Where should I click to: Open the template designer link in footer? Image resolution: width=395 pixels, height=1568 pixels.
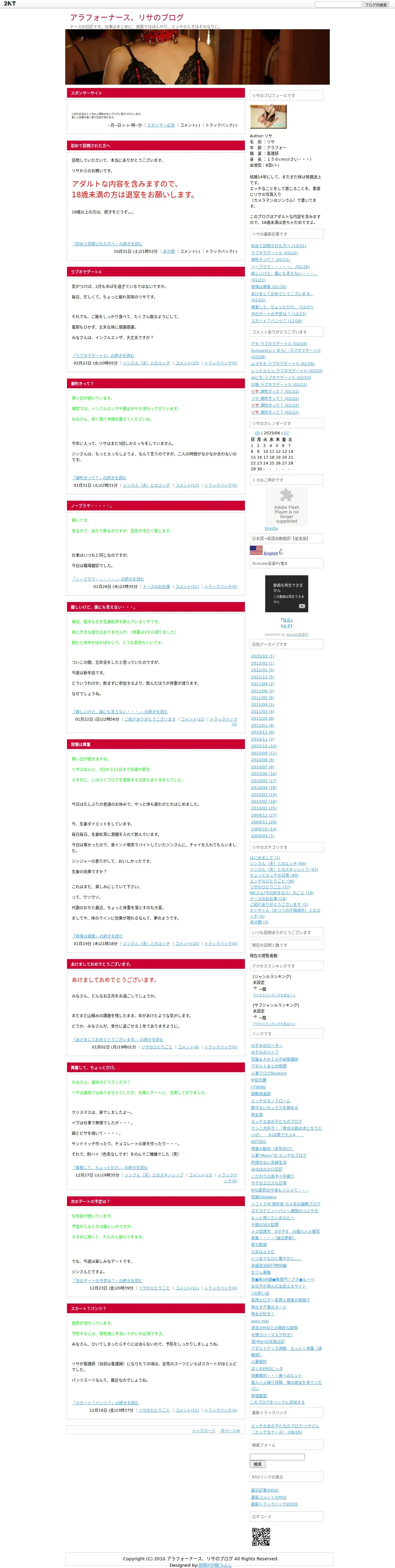(x=215, y=1565)
